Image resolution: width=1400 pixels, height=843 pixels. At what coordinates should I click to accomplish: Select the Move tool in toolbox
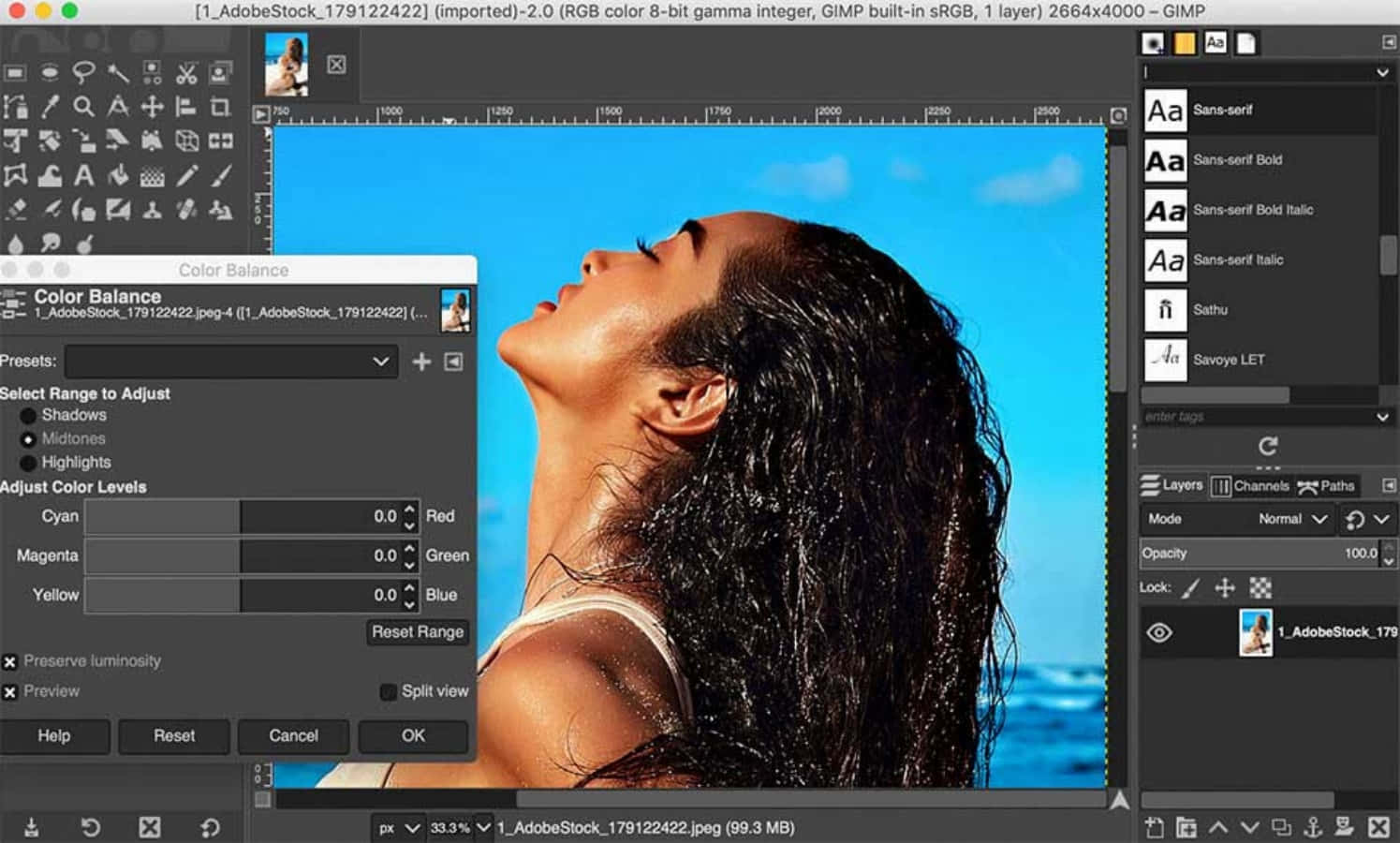coord(152,106)
